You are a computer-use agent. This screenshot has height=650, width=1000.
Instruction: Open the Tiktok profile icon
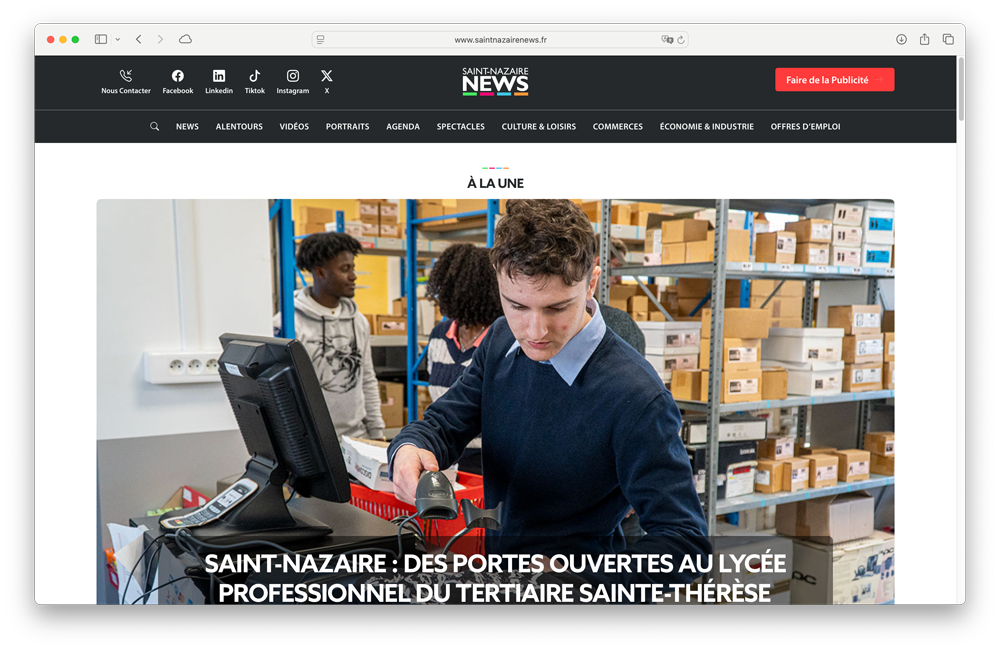[255, 75]
